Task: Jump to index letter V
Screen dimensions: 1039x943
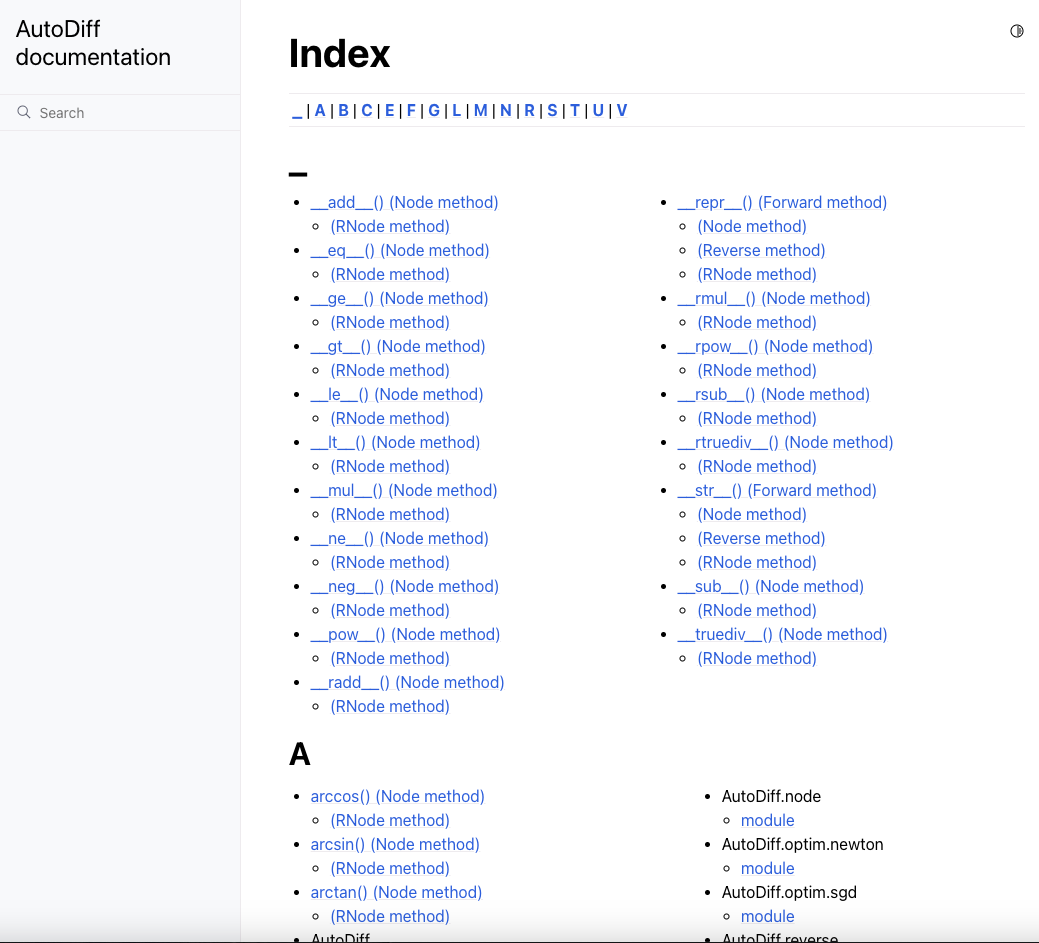Action: click(x=622, y=111)
